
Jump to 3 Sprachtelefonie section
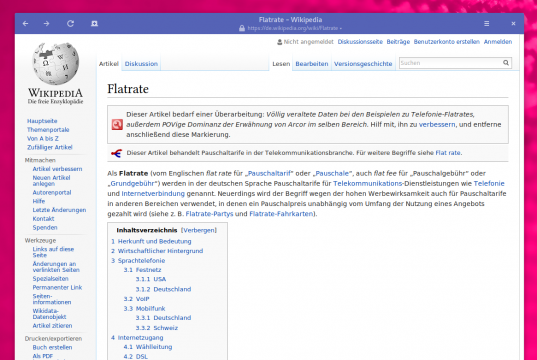[x=138, y=261]
